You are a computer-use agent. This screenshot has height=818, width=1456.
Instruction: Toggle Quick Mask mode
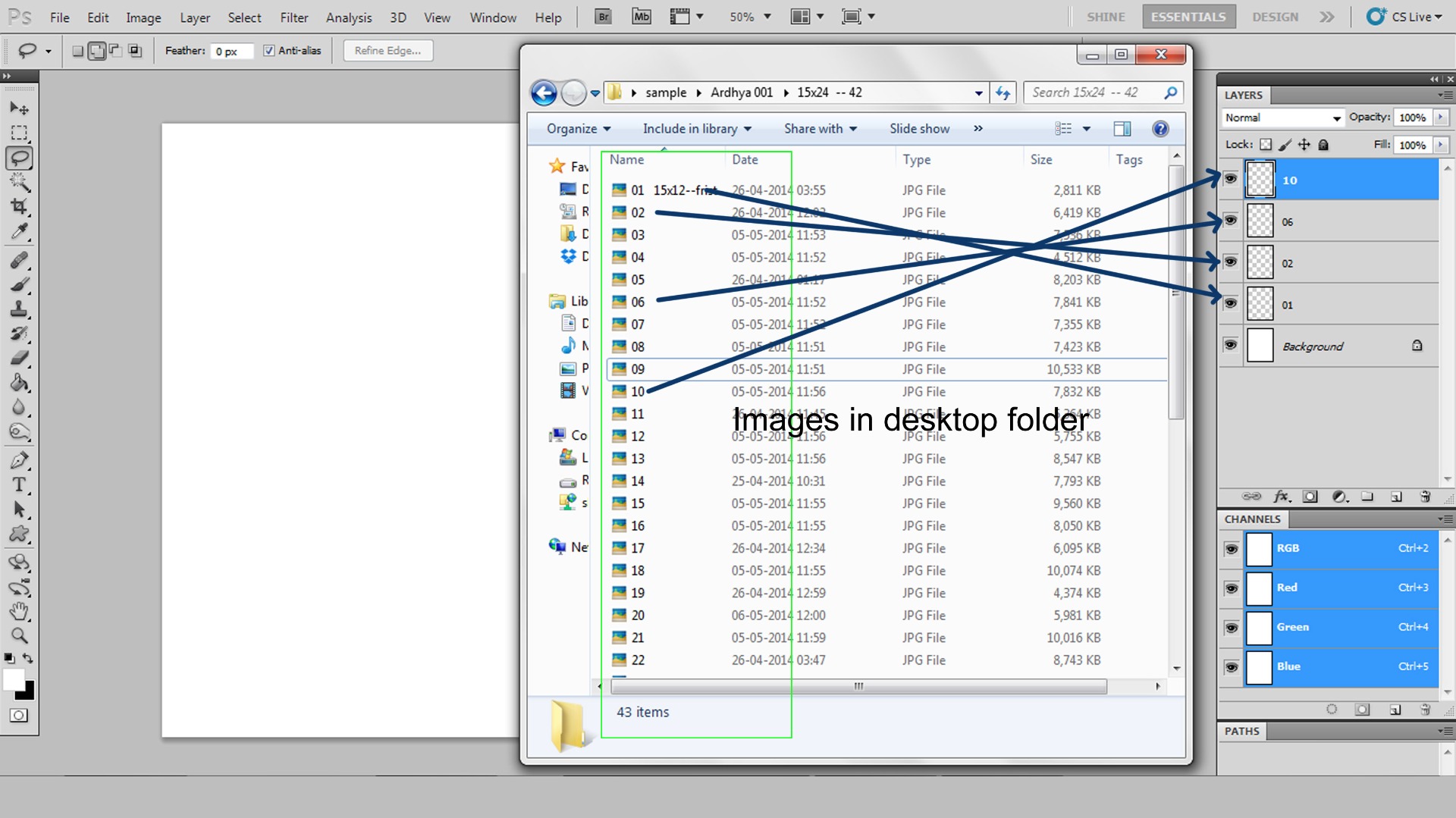point(19,715)
